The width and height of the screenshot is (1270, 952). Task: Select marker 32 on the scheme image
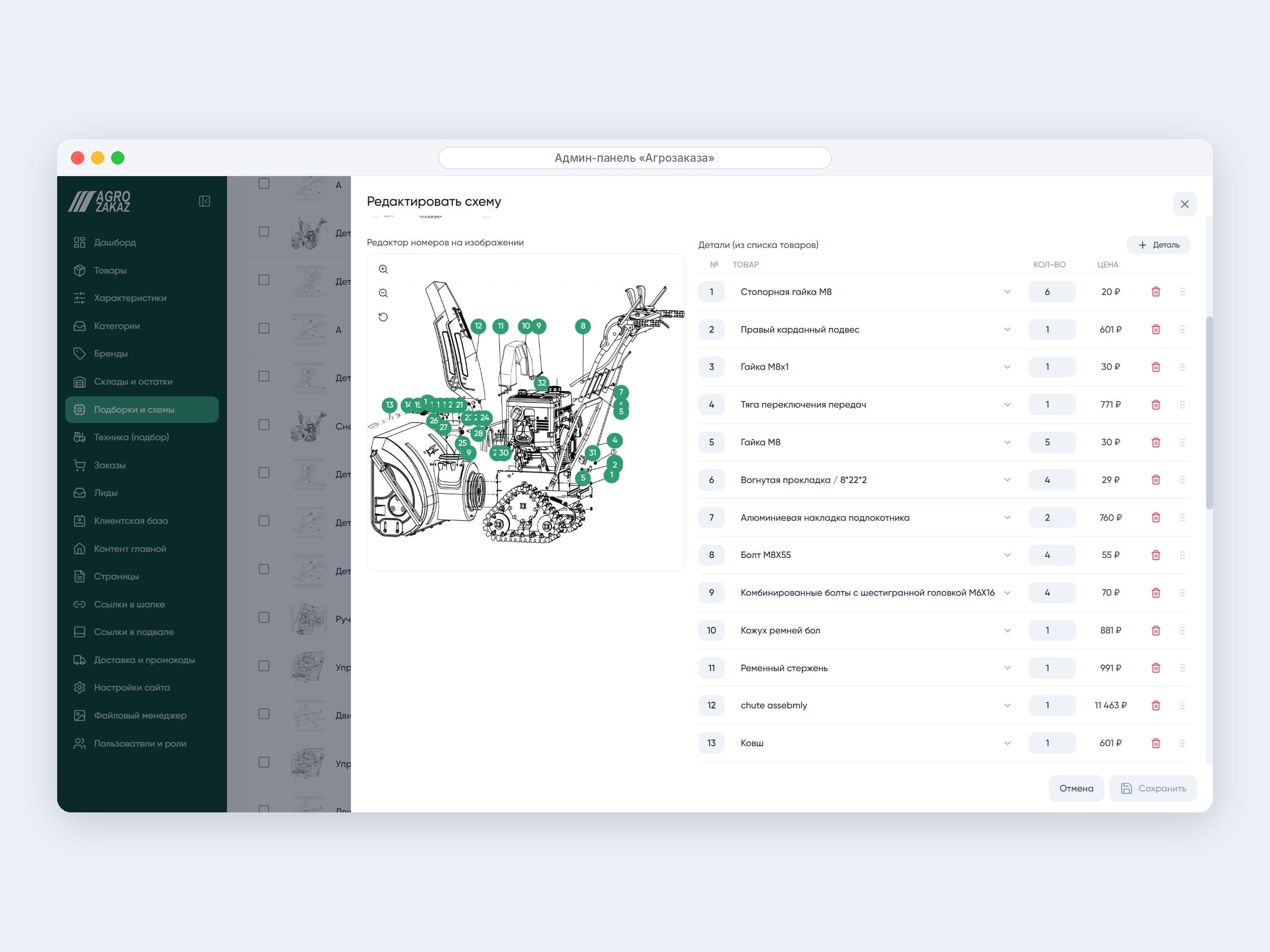coord(541,383)
